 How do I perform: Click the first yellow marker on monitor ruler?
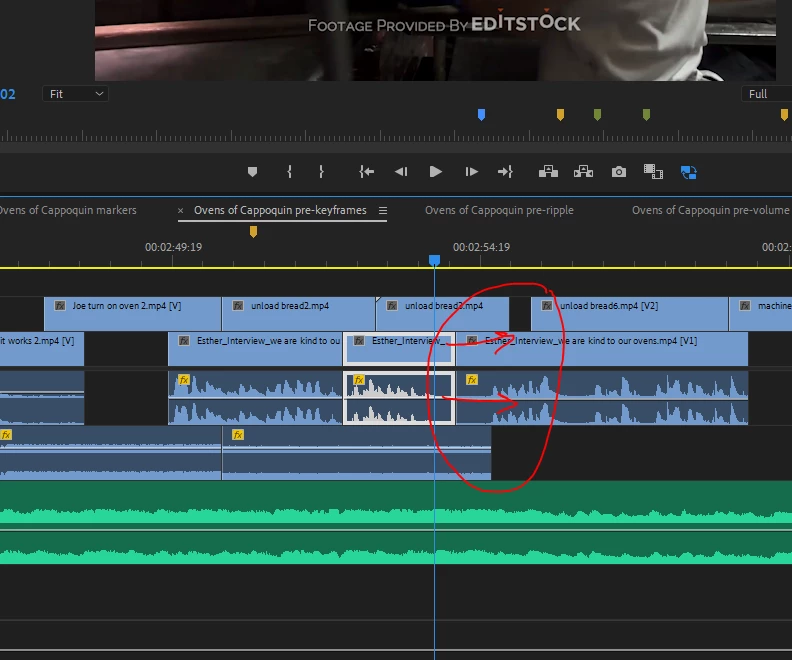tap(560, 115)
